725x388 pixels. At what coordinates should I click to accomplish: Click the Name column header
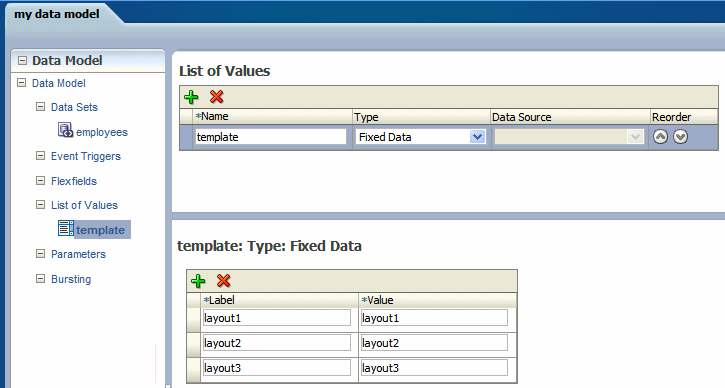[273, 117]
